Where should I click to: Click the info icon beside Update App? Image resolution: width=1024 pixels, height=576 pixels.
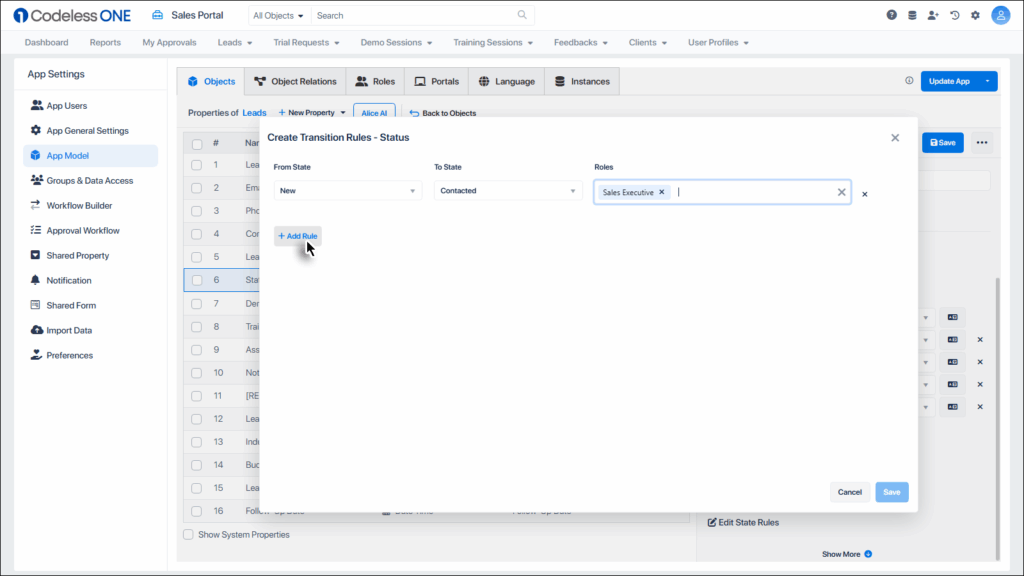tap(908, 81)
